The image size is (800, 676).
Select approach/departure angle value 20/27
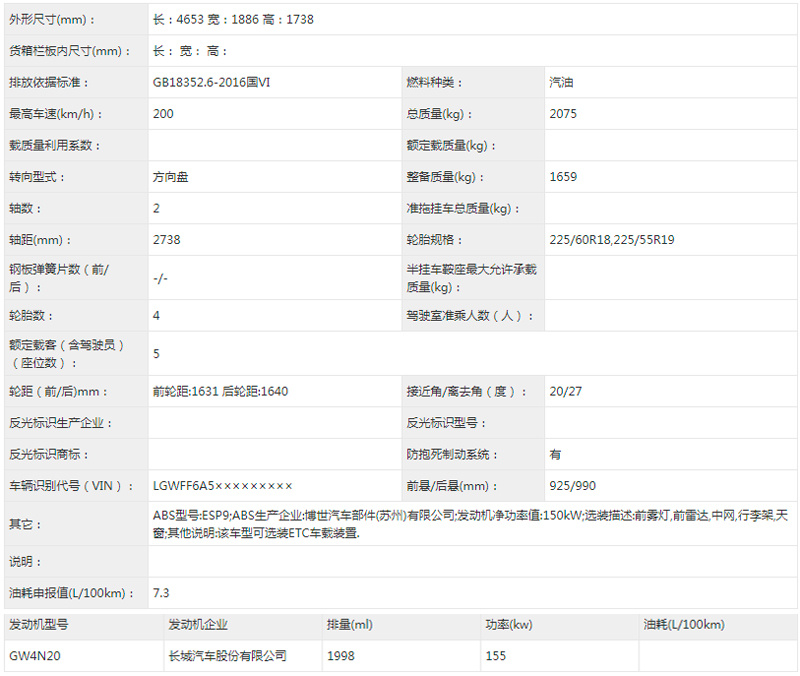click(565, 392)
